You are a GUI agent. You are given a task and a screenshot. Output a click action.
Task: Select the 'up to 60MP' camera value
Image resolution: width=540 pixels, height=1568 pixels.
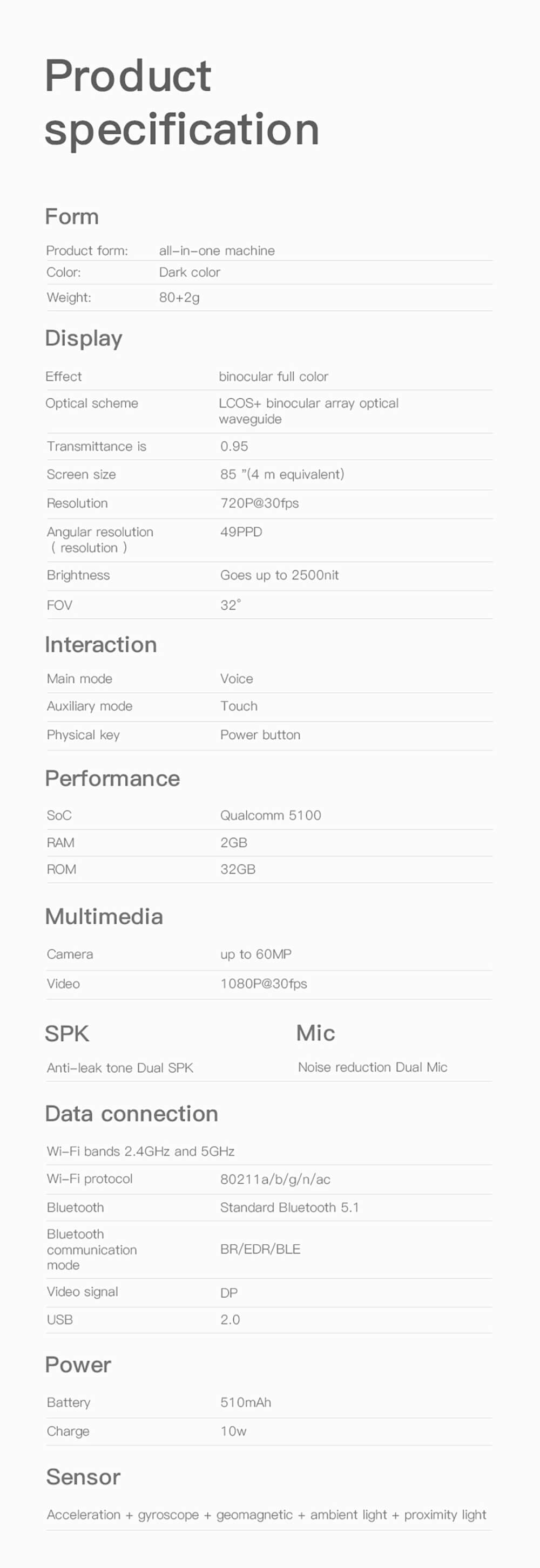[256, 955]
